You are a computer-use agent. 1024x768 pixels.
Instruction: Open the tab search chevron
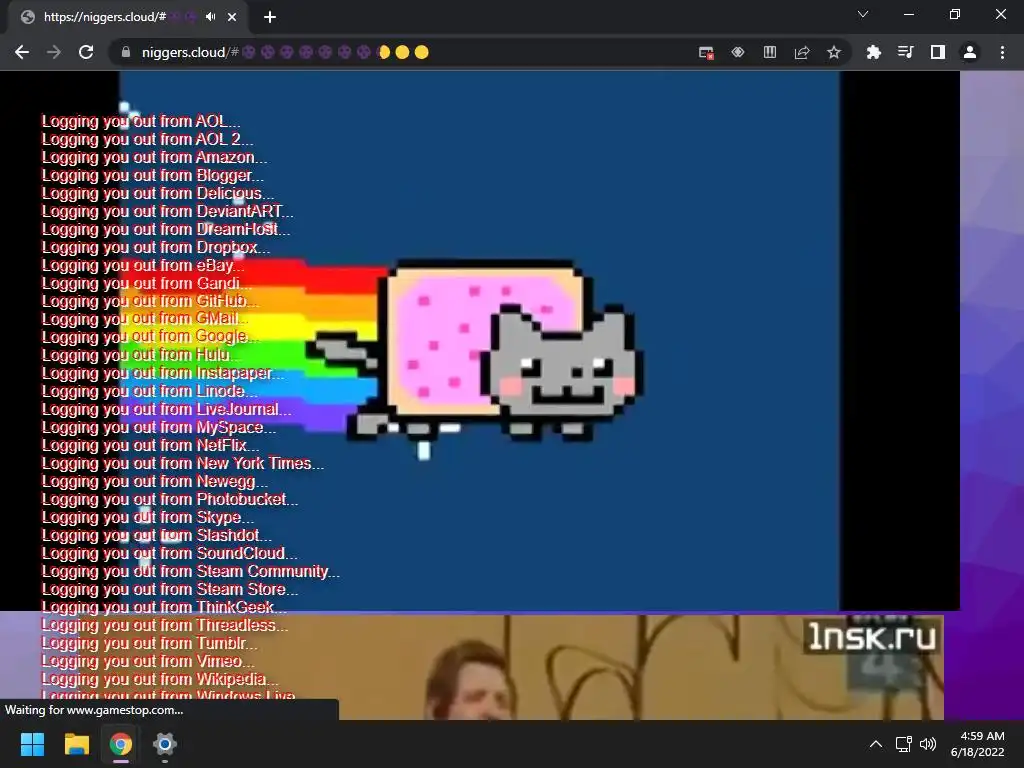click(x=863, y=14)
